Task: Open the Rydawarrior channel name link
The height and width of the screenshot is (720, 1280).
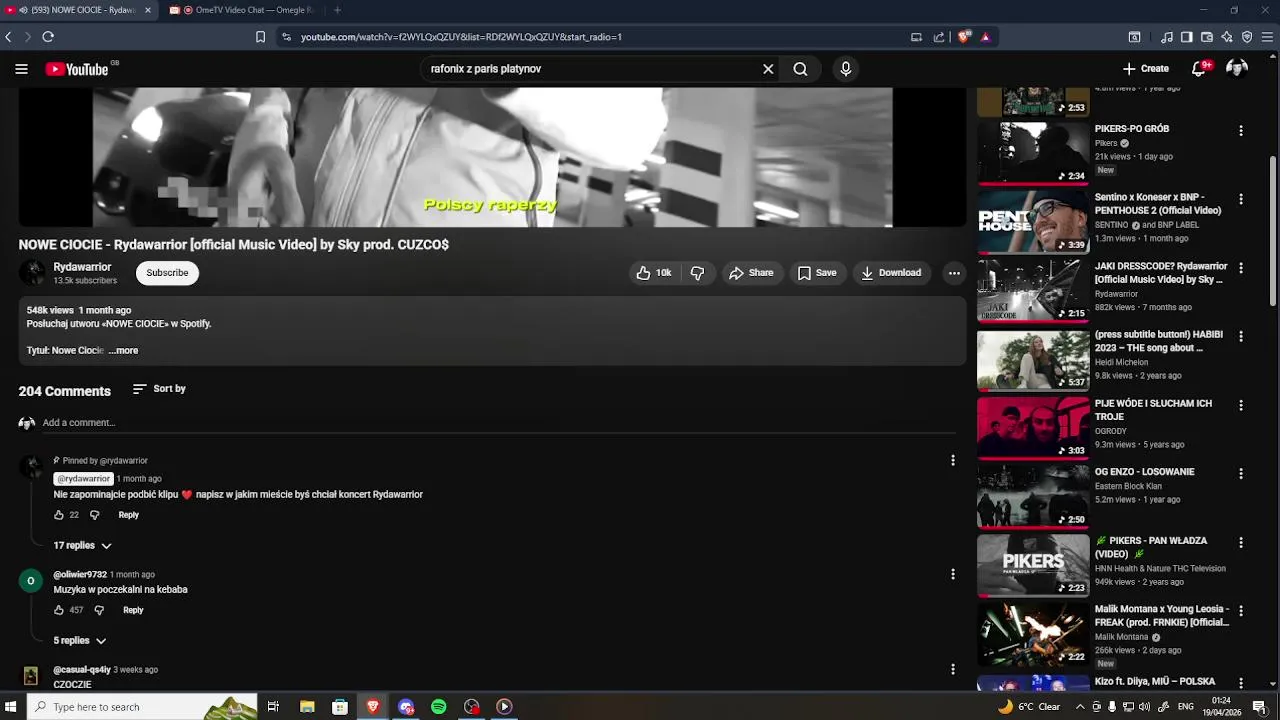Action: click(x=82, y=267)
